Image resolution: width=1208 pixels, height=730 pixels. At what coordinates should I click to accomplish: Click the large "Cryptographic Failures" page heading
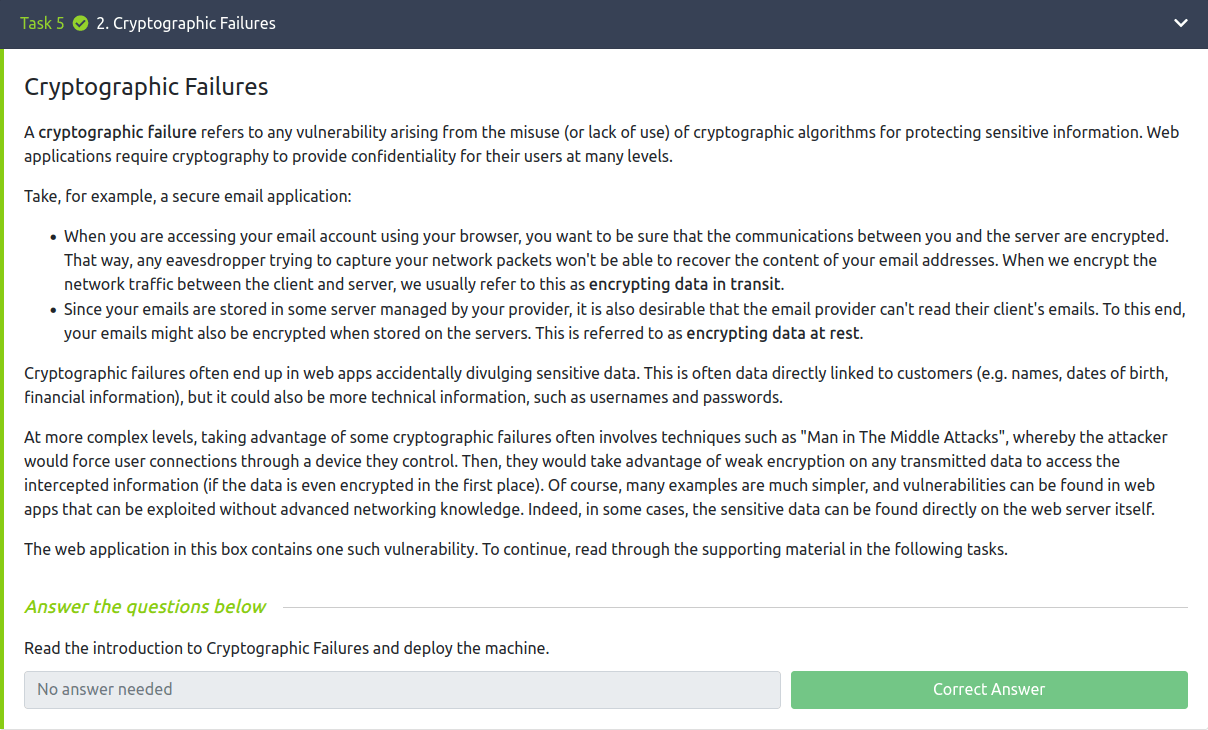pos(146,87)
